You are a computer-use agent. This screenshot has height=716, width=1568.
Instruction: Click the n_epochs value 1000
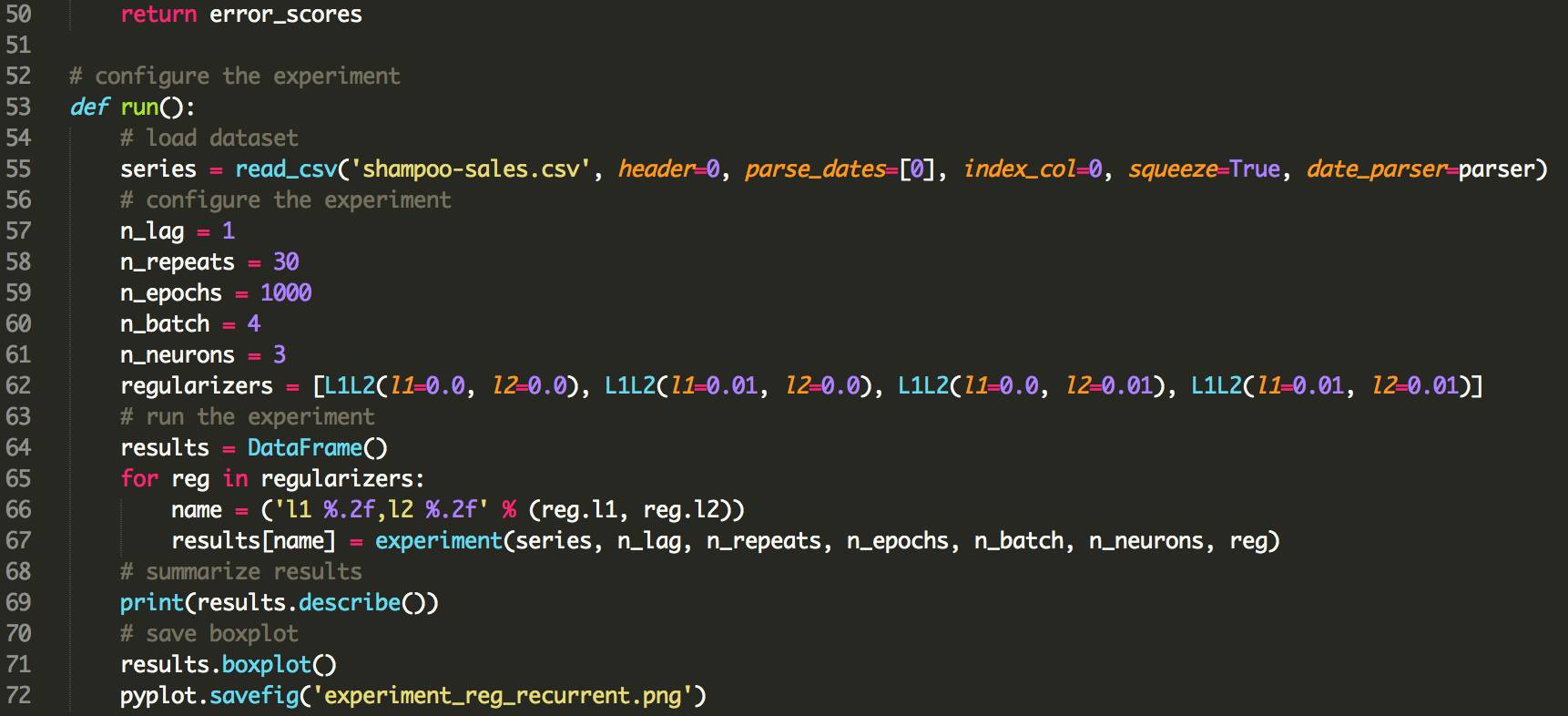click(x=286, y=293)
